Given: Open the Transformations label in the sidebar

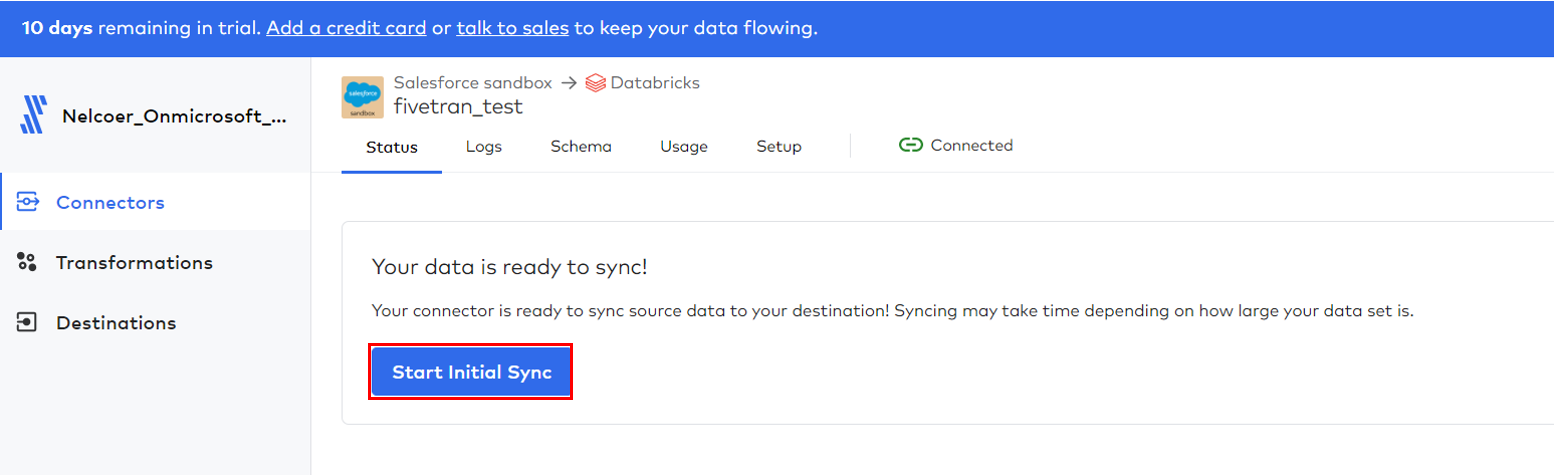Looking at the screenshot, I should tap(134, 263).
